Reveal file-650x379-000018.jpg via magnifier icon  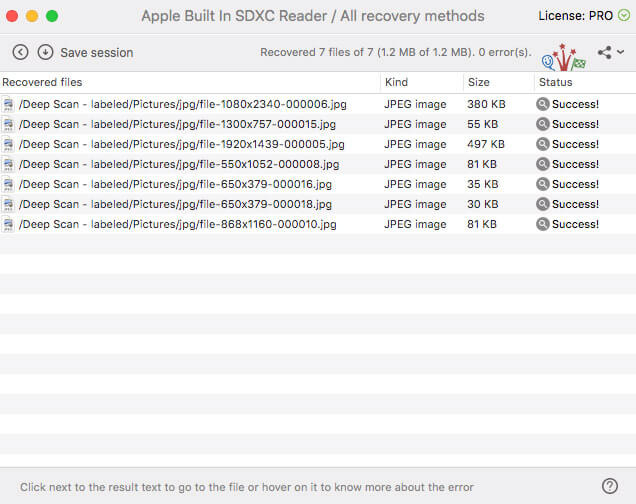(x=542, y=204)
